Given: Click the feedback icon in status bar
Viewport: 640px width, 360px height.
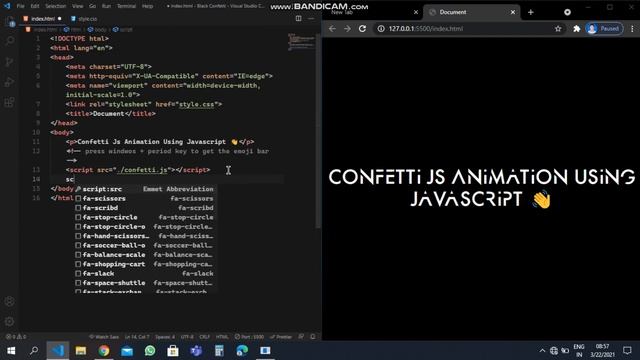Looking at the screenshot, I should pyautogui.click(x=301, y=337).
